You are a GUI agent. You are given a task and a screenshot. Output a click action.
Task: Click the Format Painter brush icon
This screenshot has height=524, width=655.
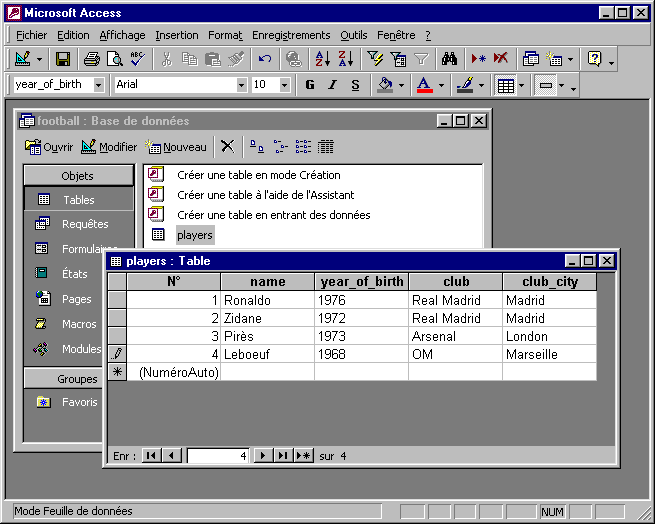[x=236, y=59]
